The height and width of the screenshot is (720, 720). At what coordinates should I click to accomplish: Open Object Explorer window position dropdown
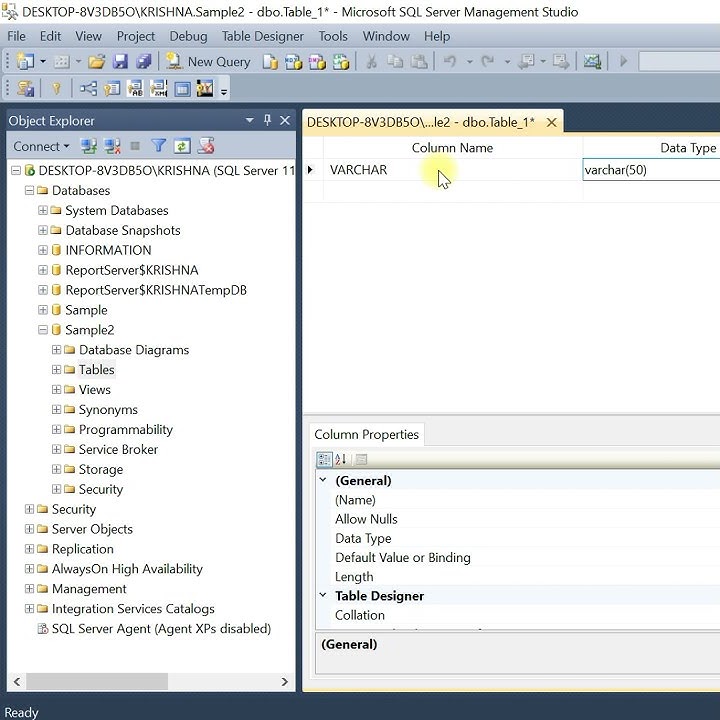249,120
